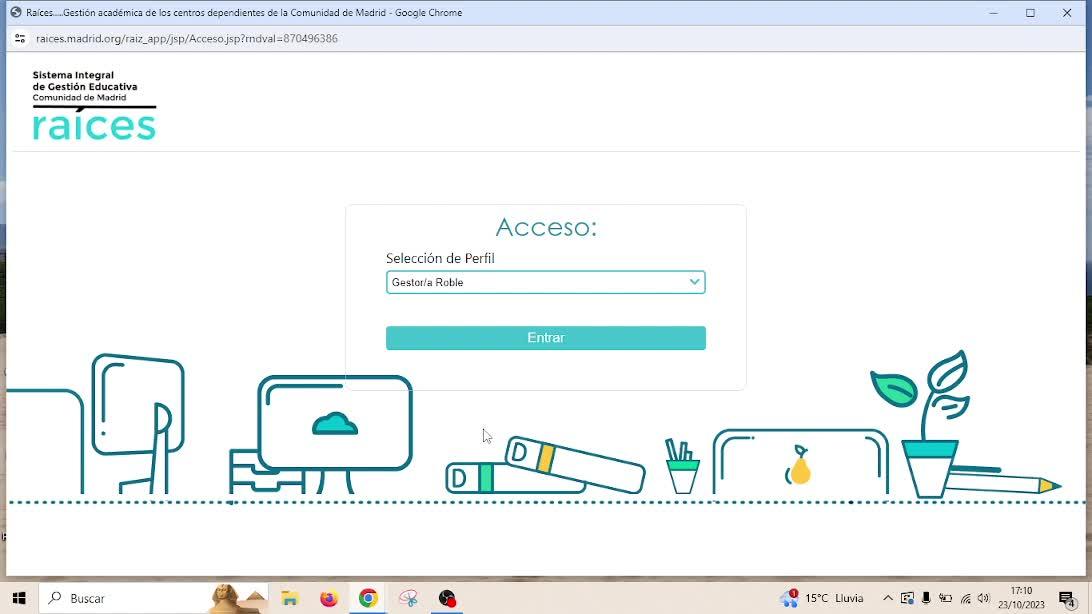Click the Entrar button
The width and height of the screenshot is (1092, 614).
pyautogui.click(x=545, y=338)
